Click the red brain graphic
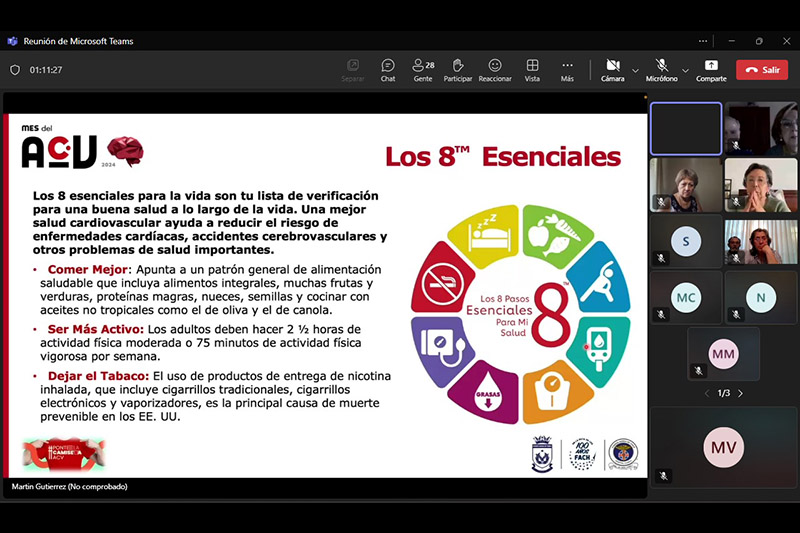 [x=125, y=151]
